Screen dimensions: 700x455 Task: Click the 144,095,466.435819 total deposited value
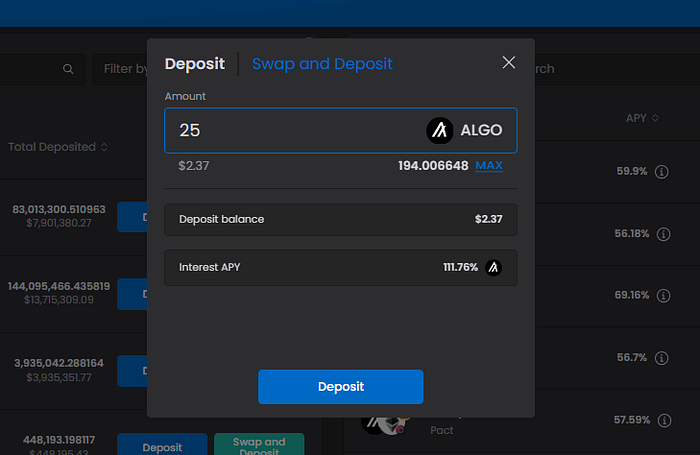point(59,286)
